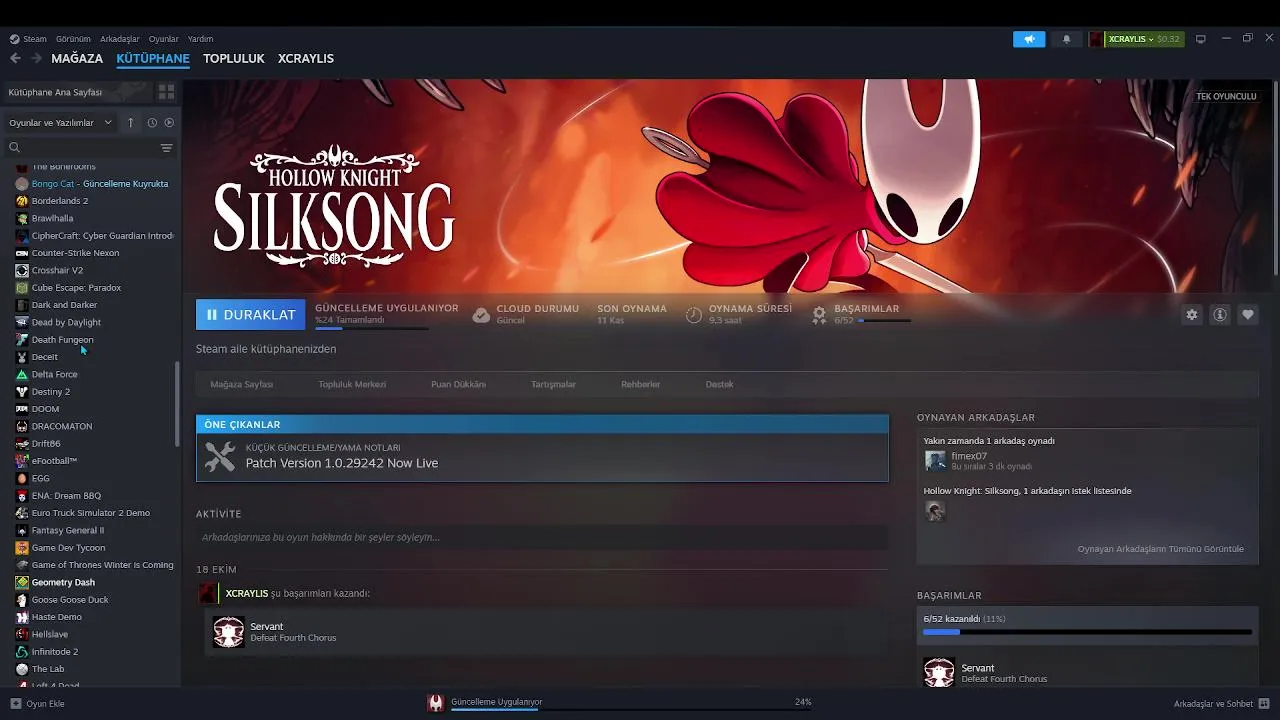The height and width of the screenshot is (720, 1280).
Task: Open Tartışmalar link
Action: click(553, 384)
